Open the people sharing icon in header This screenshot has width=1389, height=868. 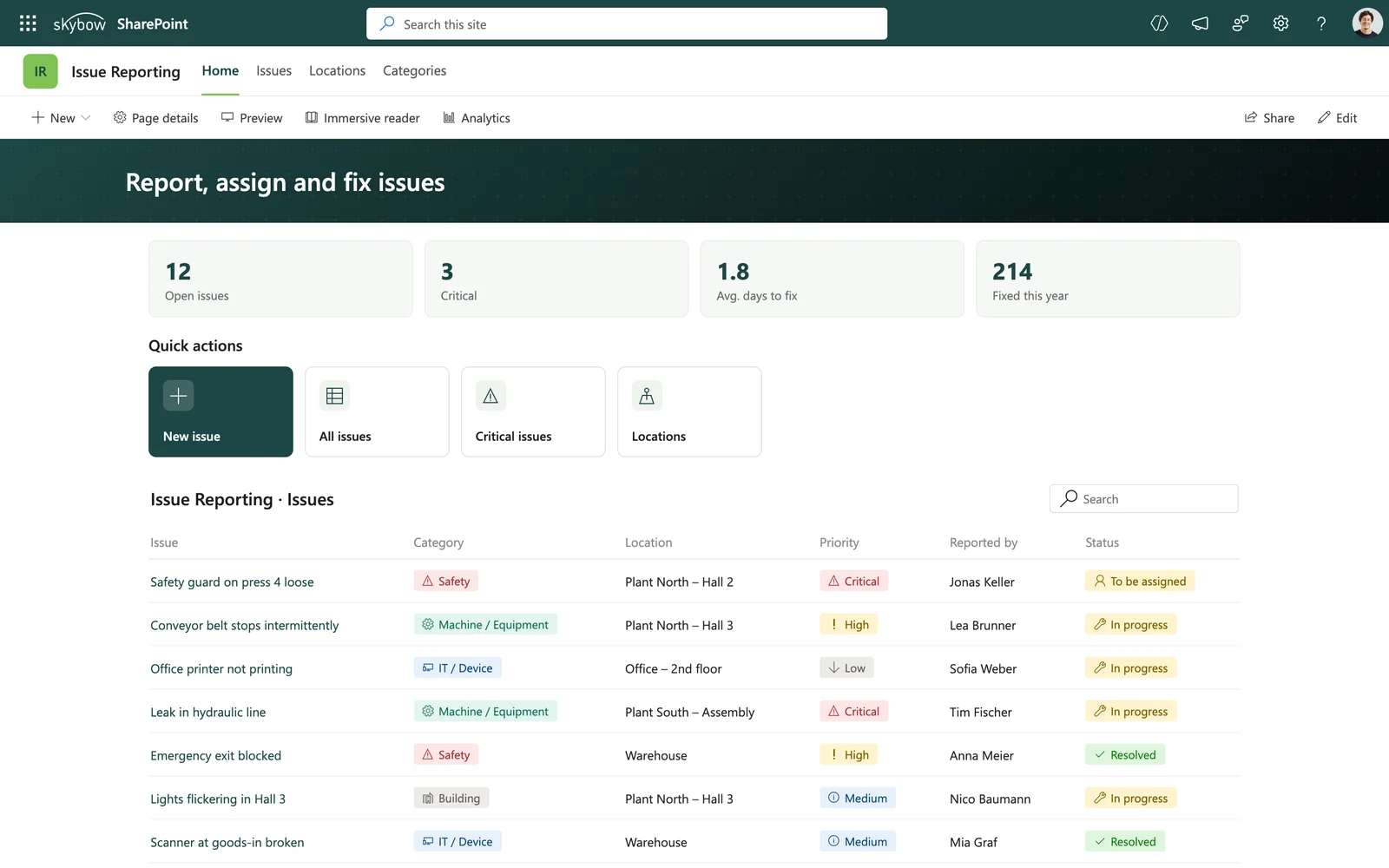[1241, 23]
